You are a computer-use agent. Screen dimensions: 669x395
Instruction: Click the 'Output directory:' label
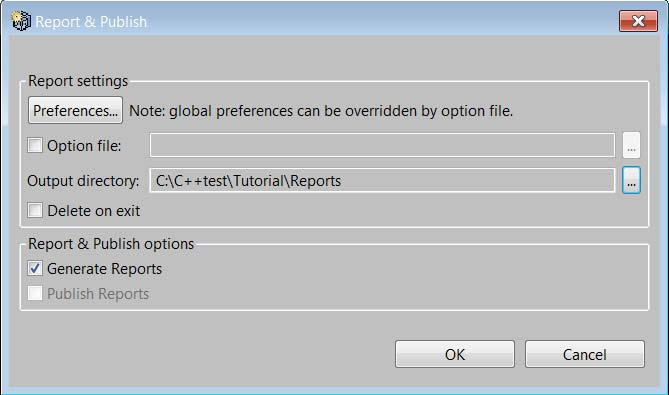83,181
